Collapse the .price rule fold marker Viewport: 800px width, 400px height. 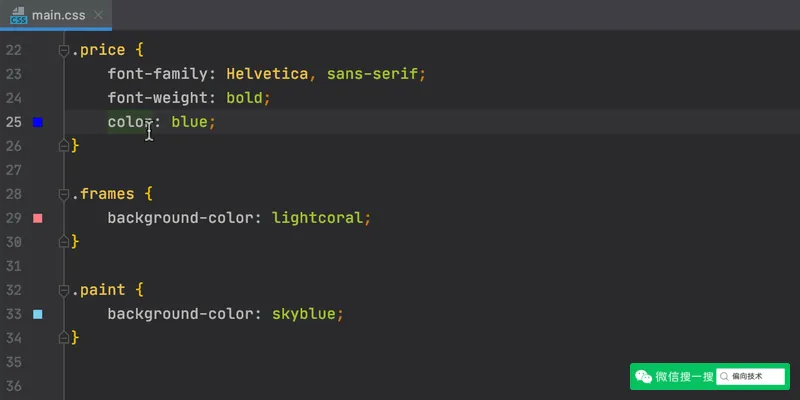(x=64, y=51)
